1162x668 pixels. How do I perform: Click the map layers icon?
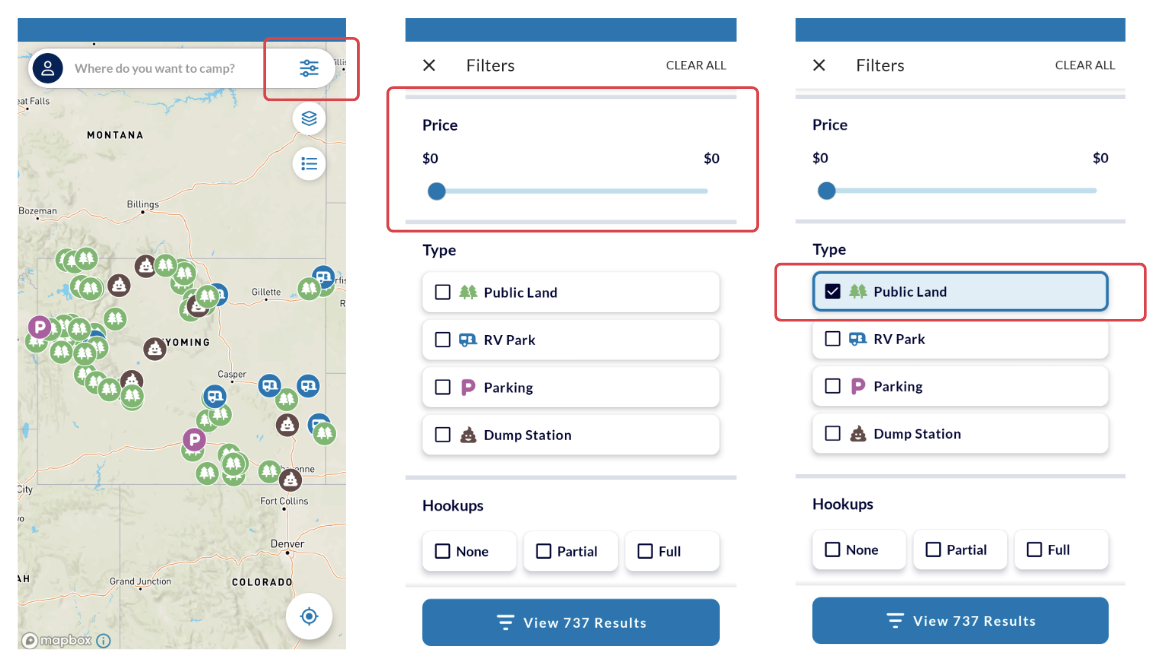pyautogui.click(x=309, y=118)
